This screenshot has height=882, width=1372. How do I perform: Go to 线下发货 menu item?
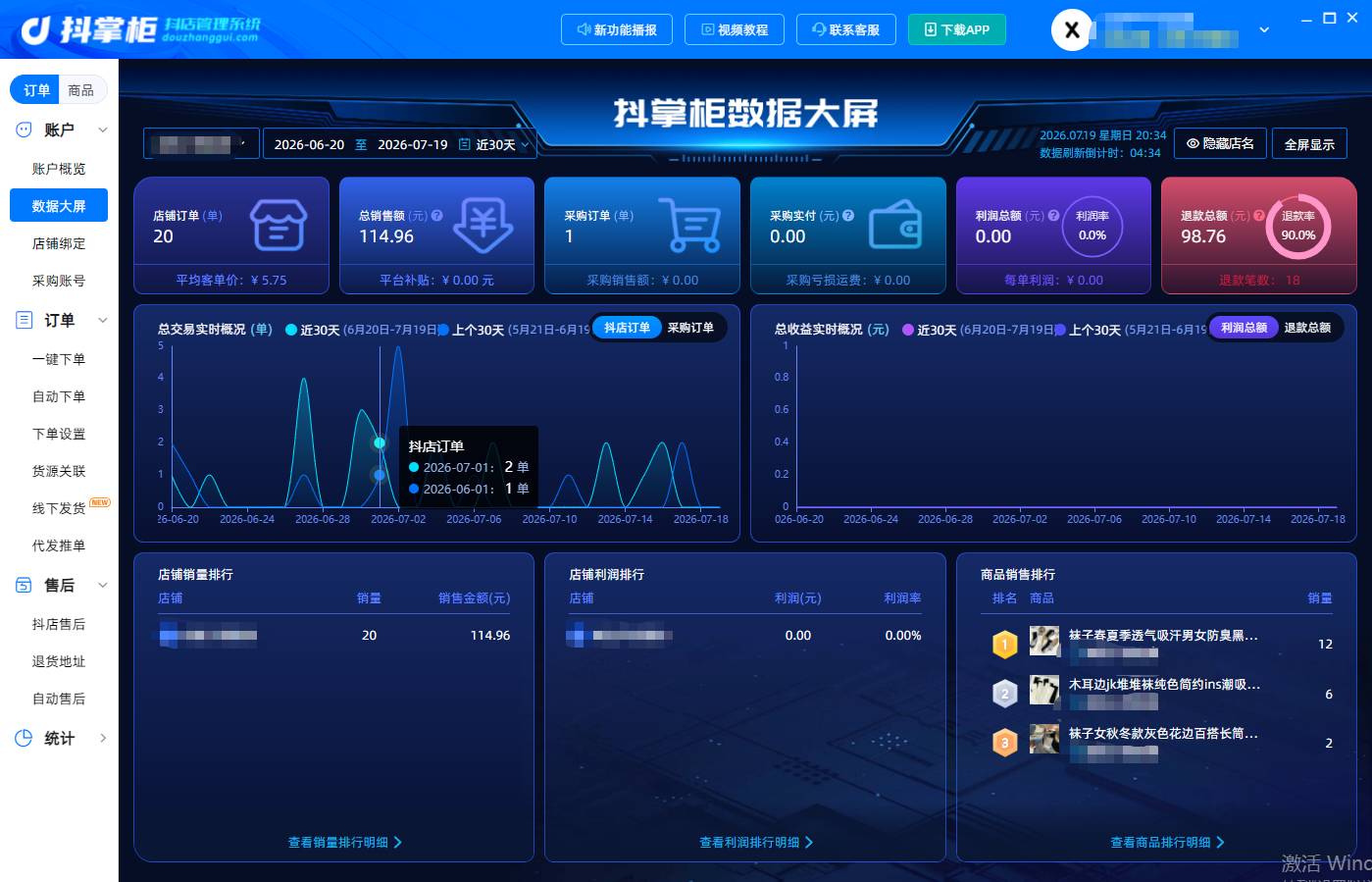click(59, 508)
